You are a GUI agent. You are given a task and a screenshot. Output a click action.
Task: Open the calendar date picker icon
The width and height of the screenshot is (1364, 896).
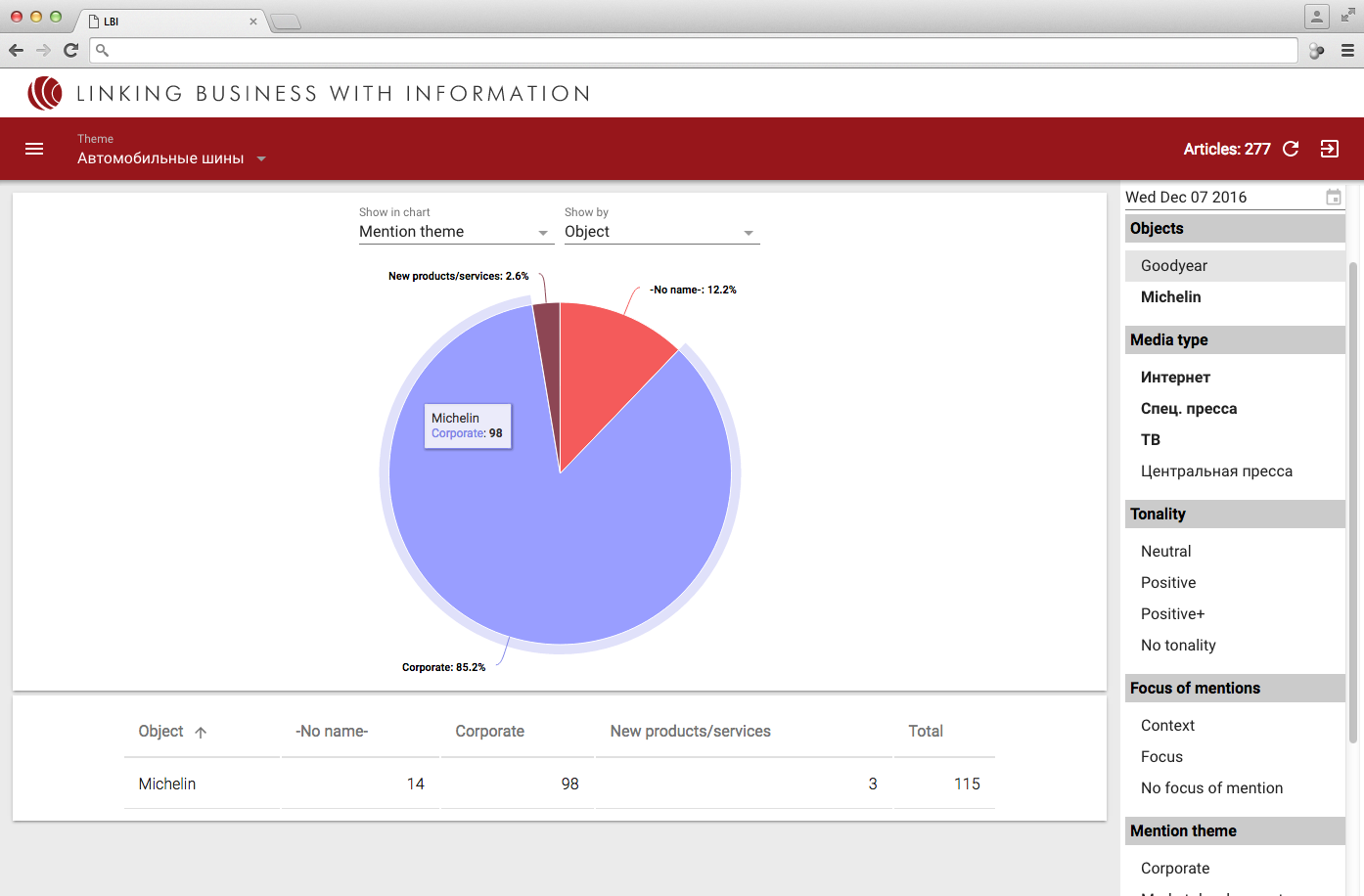point(1333,197)
